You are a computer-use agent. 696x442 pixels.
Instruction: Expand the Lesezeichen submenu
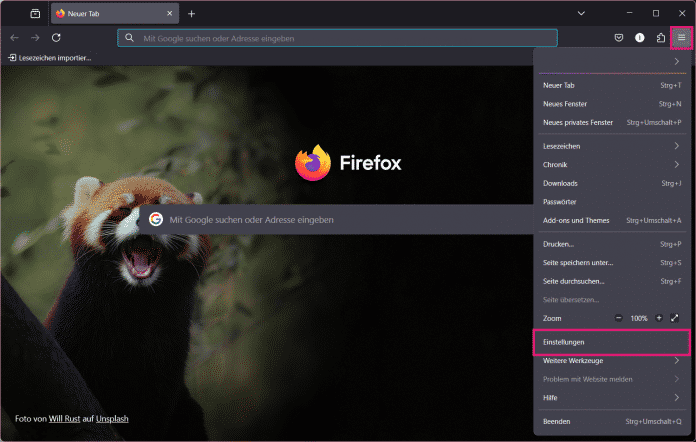[612, 146]
